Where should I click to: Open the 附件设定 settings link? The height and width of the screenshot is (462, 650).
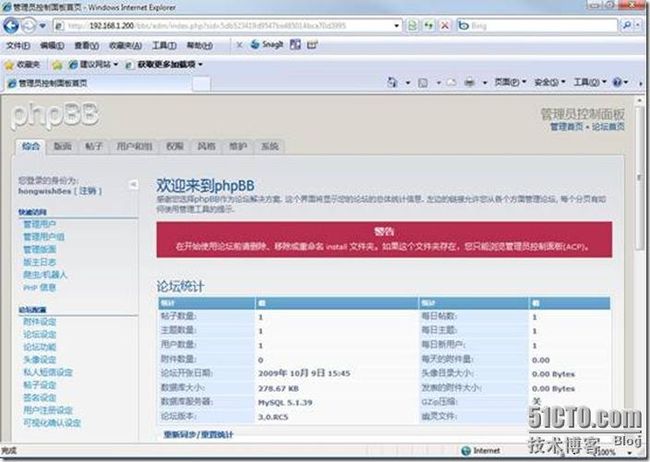pos(39,322)
